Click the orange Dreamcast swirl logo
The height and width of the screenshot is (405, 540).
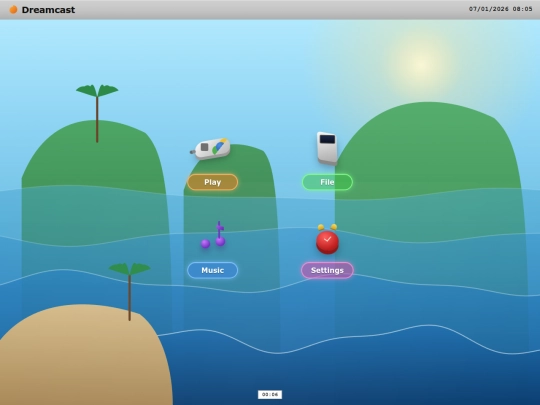pos(13,10)
